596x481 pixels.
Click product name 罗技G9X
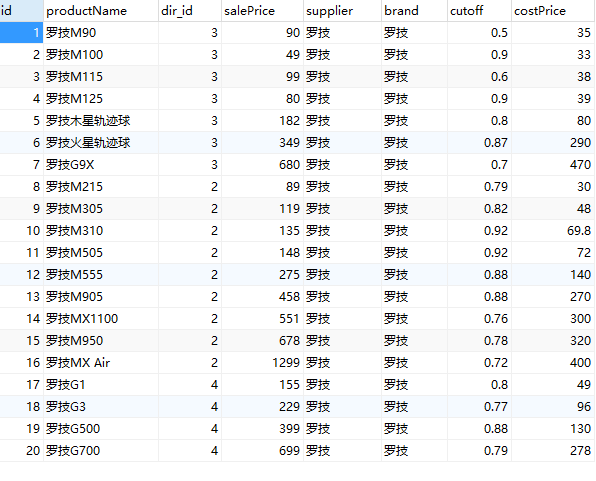click(70, 165)
